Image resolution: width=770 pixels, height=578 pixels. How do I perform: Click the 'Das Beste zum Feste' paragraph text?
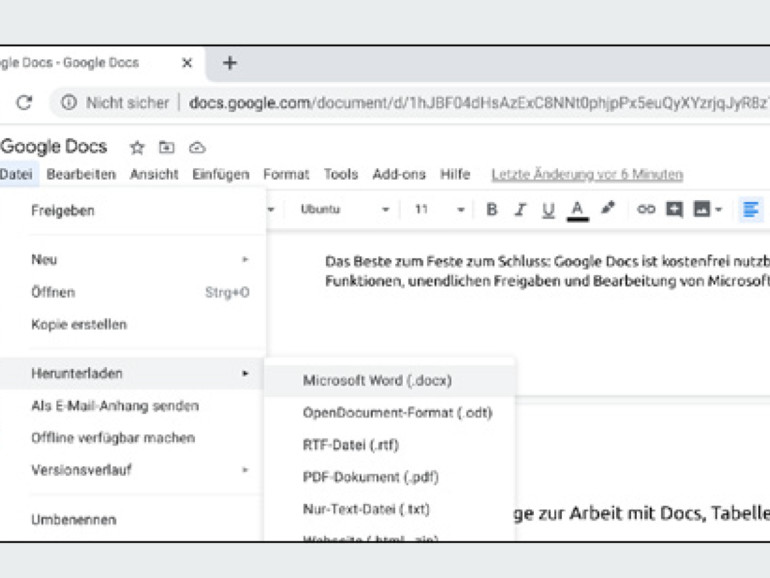547,271
